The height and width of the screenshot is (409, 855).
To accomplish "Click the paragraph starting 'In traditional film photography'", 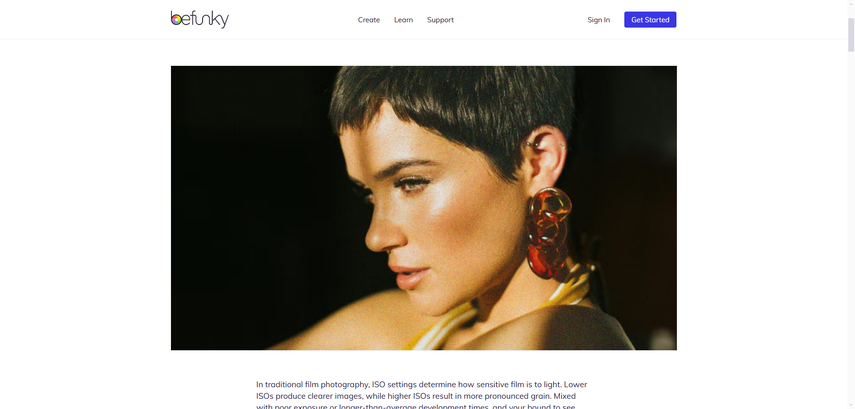I will coord(422,396).
